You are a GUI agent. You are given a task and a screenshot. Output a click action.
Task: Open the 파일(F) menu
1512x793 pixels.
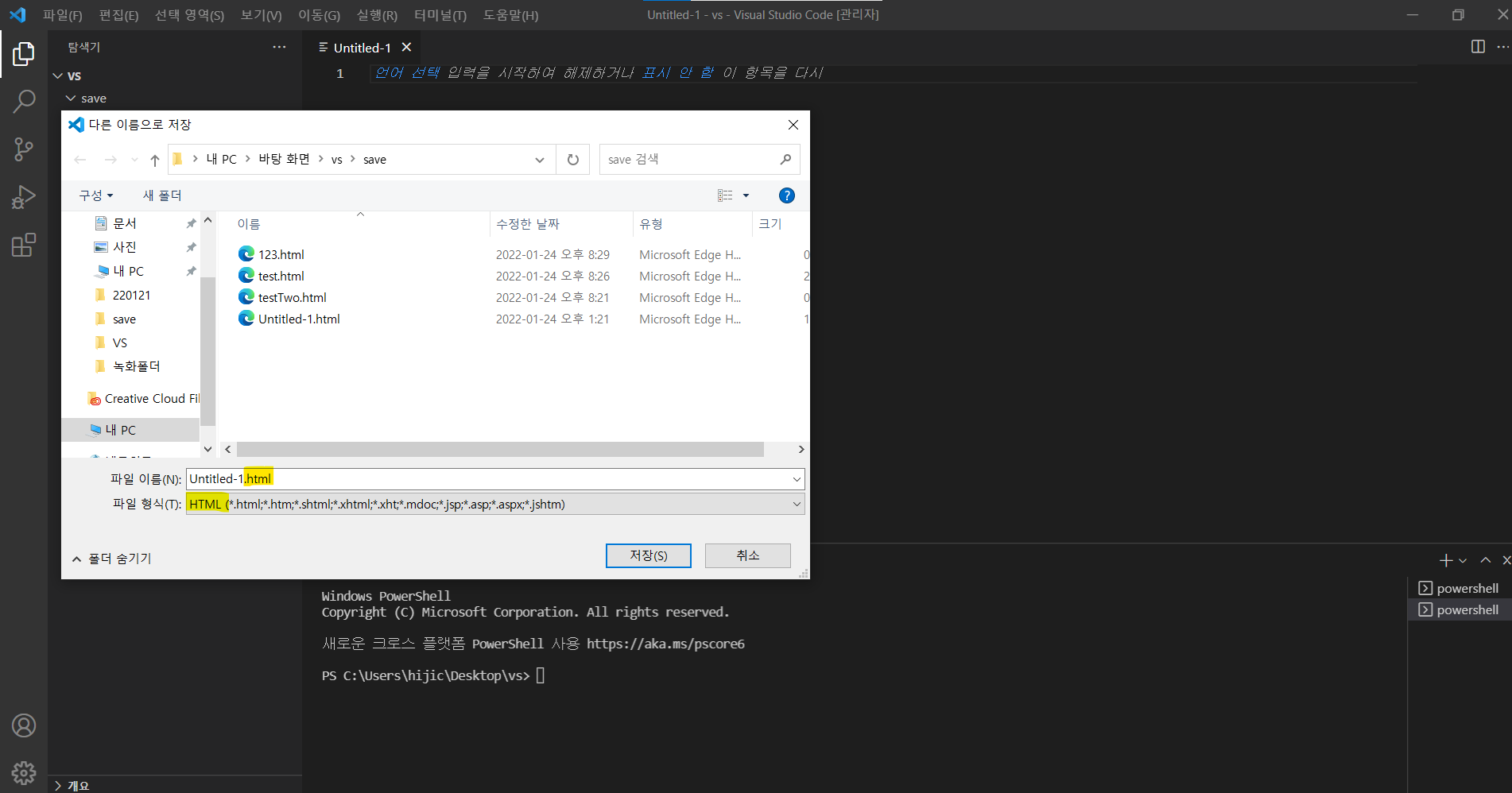[63, 15]
